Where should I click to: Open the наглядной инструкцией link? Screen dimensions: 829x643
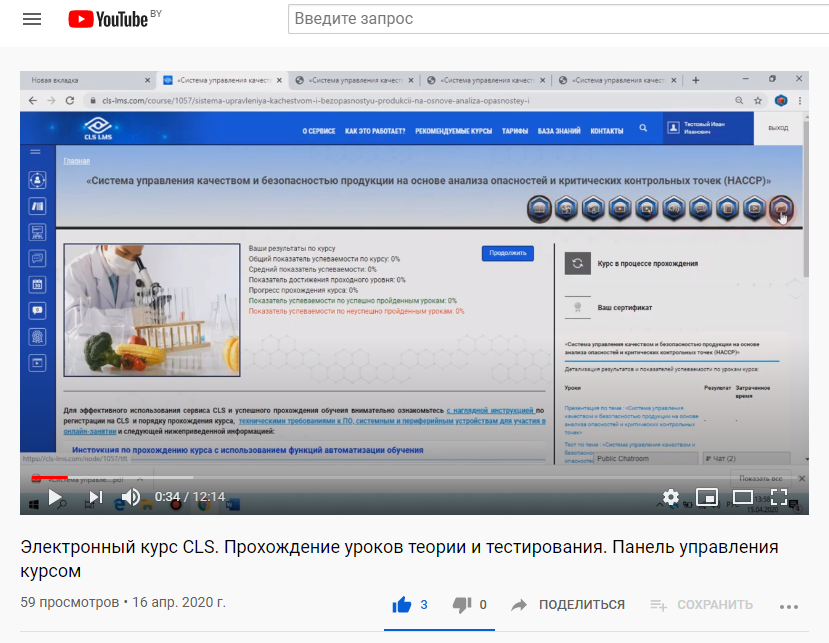490,410
